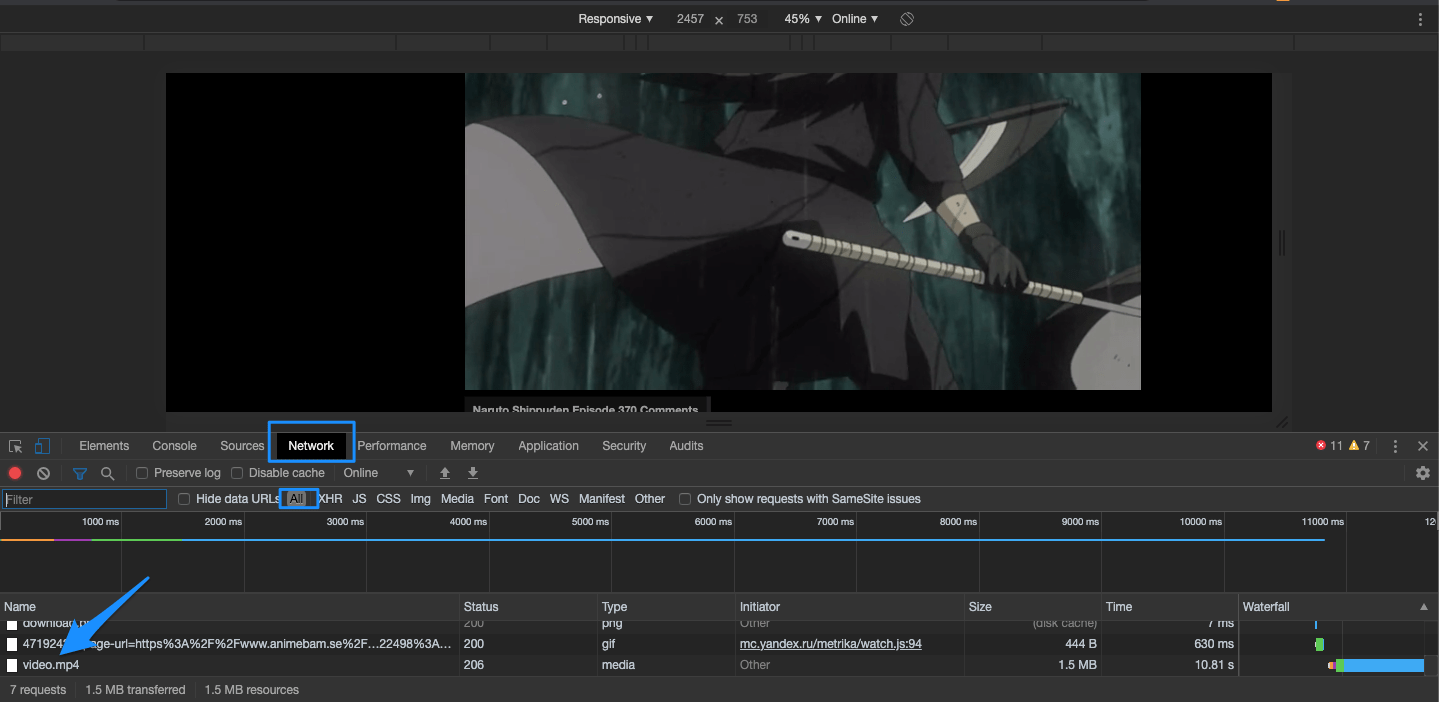This screenshot has width=1439, height=702.
Task: Click into the Filter text field
Action: 84,499
